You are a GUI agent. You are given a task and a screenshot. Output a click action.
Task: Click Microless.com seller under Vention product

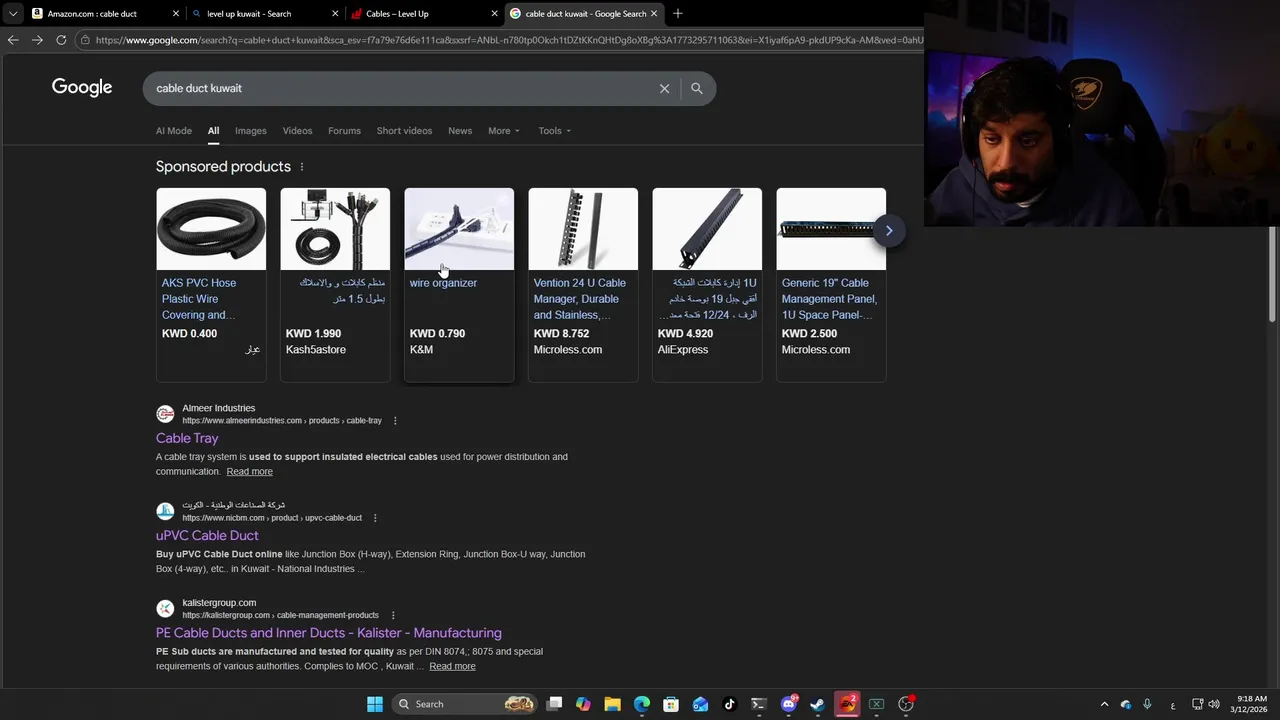[567, 350]
